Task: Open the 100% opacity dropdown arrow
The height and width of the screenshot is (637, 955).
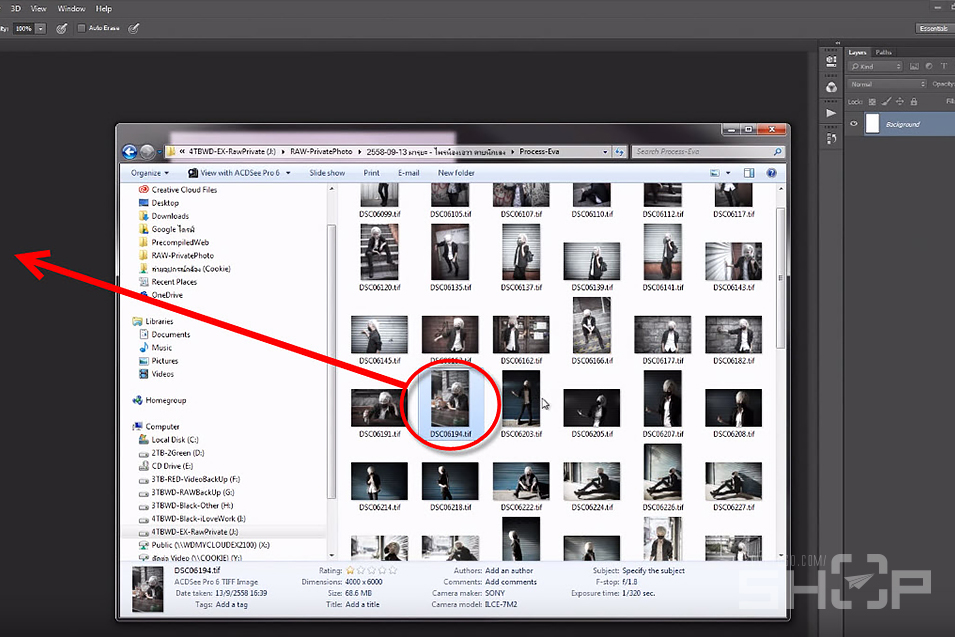Action: coord(40,28)
